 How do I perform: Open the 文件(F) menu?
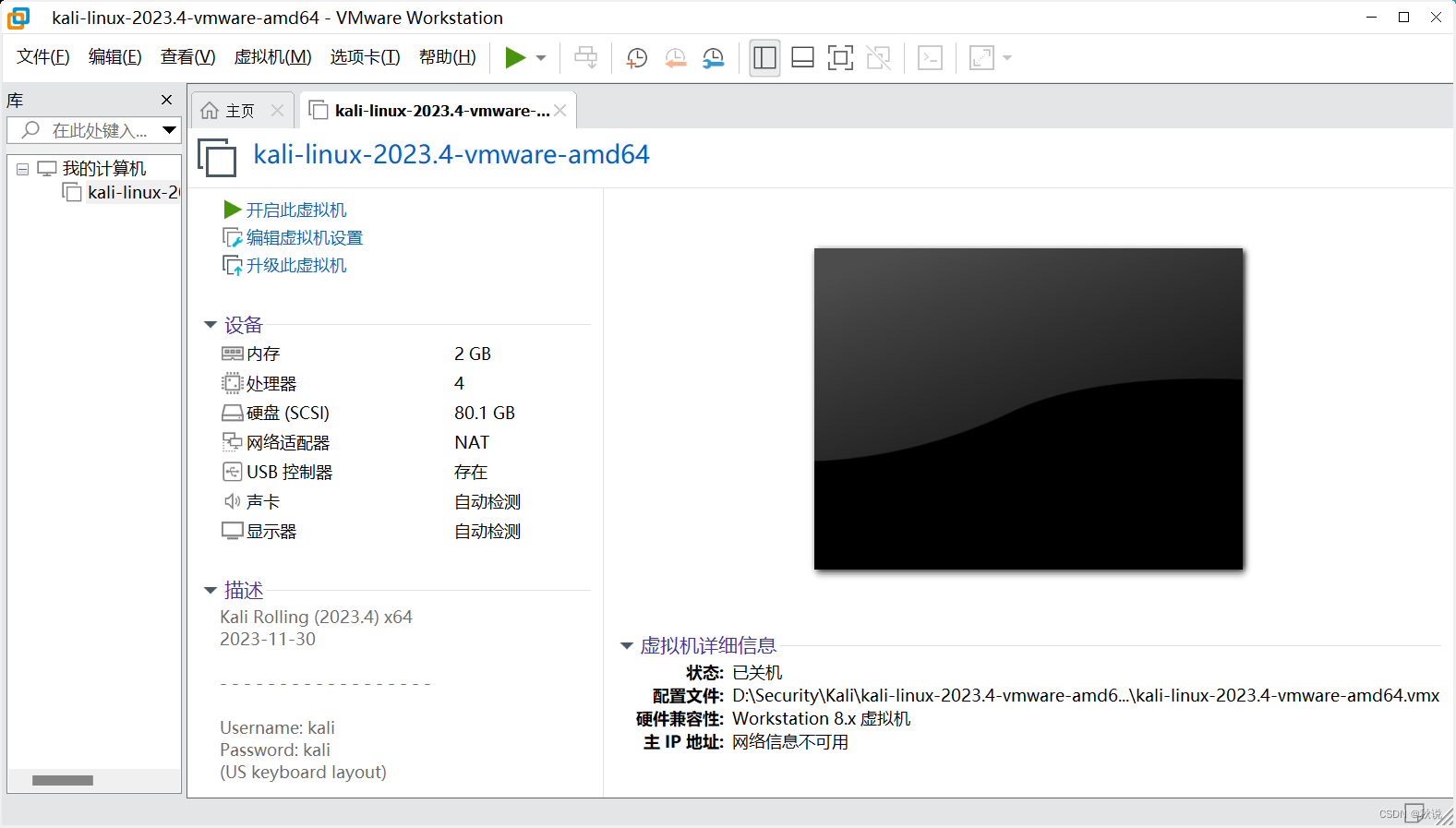(x=43, y=57)
